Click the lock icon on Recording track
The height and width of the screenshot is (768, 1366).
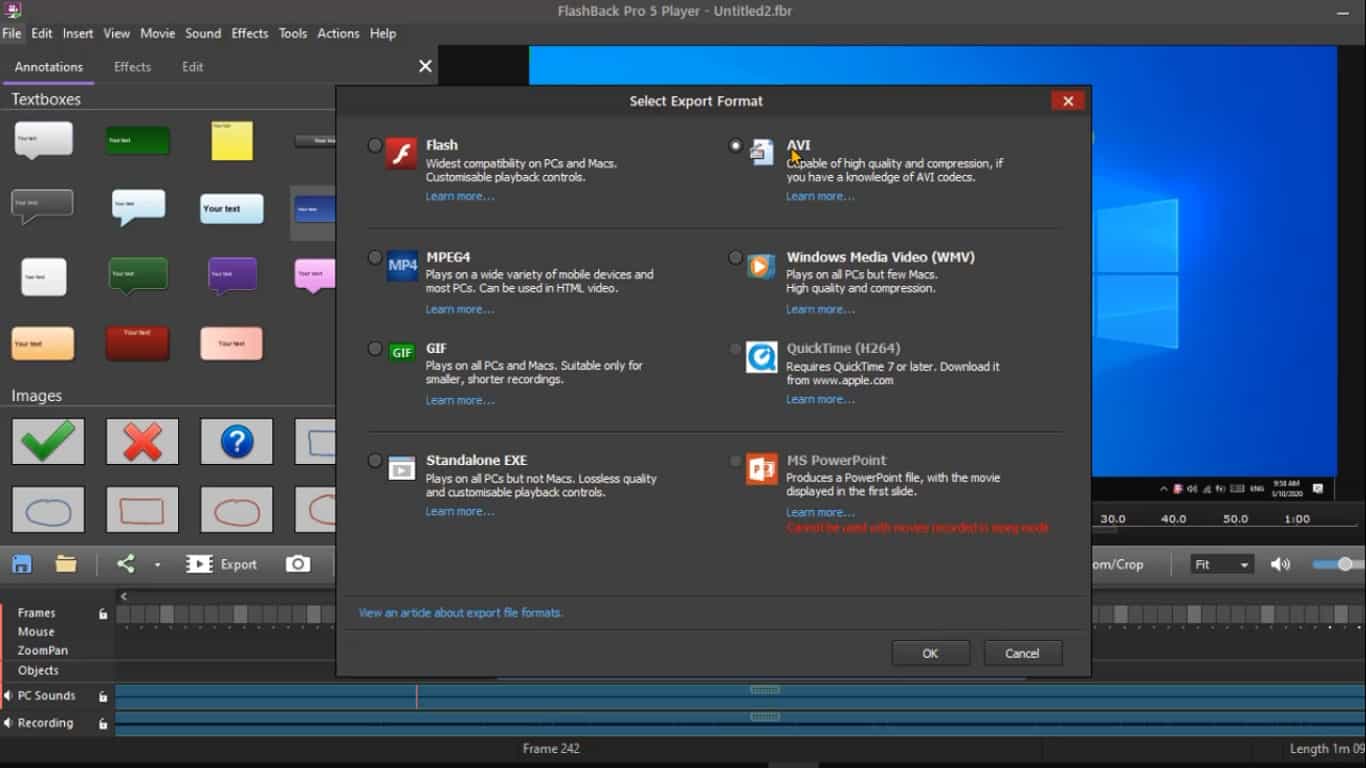point(103,723)
